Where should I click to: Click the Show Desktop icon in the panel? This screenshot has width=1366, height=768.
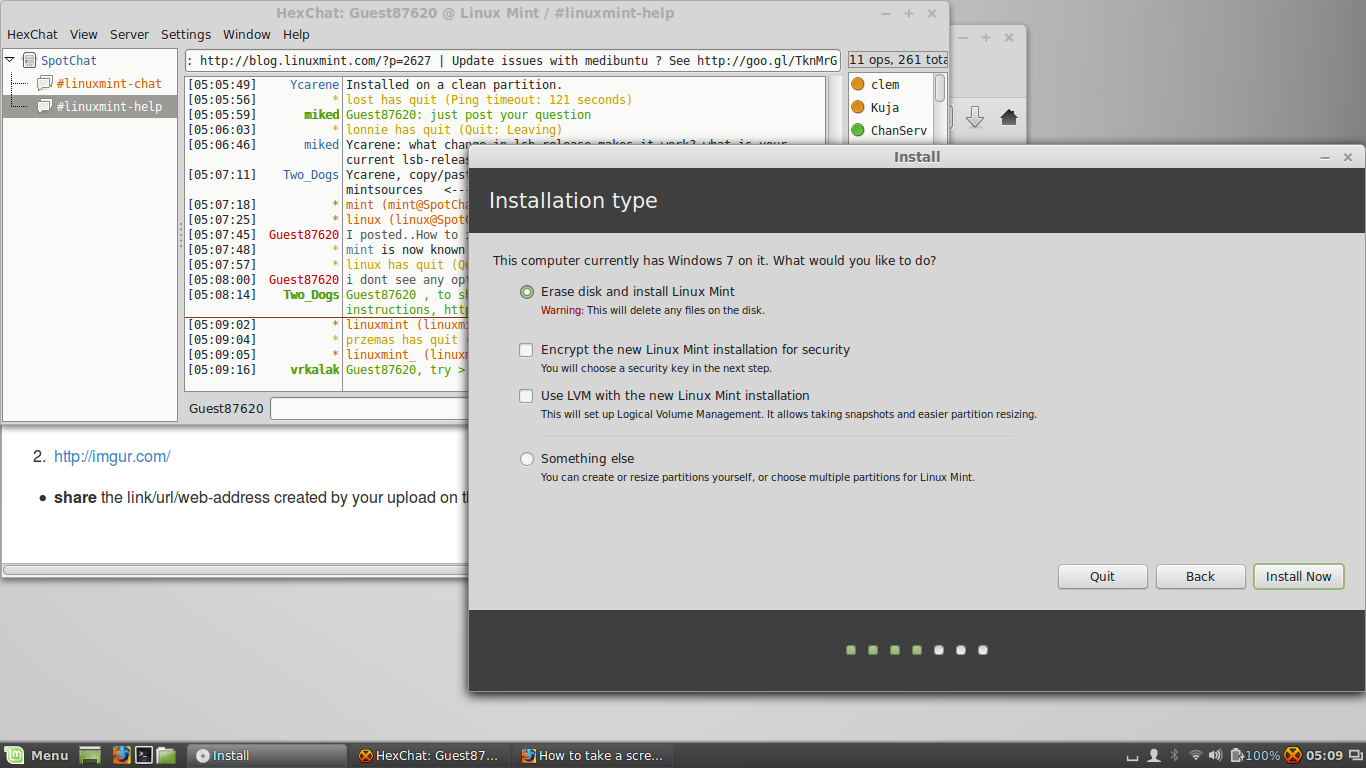click(91, 755)
